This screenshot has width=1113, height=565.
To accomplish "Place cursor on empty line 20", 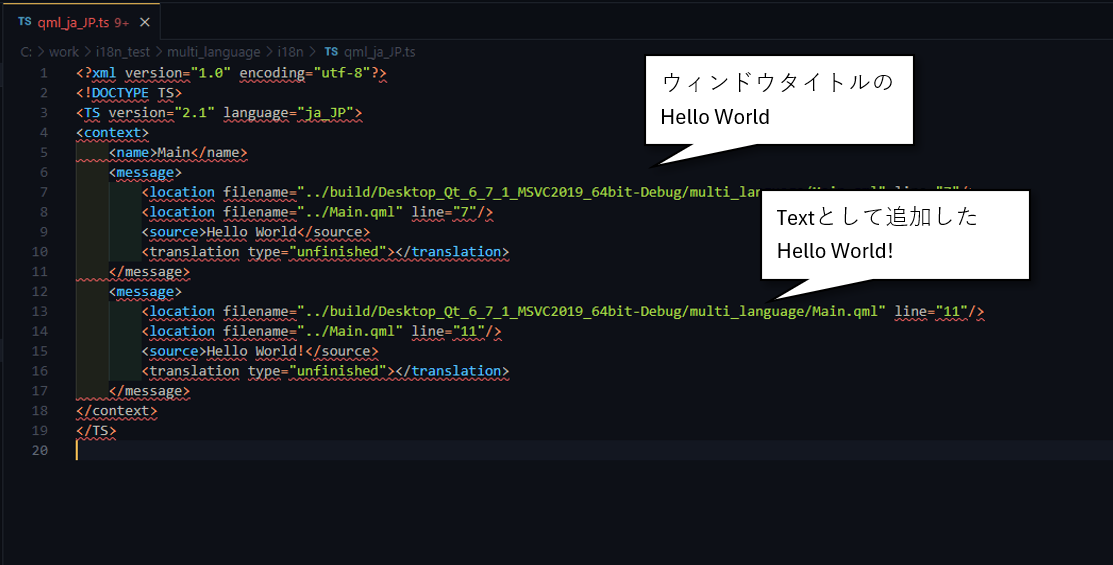I will click(x=300, y=450).
